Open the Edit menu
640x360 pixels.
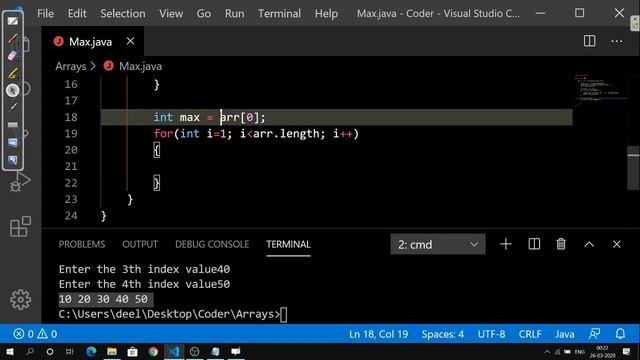(x=77, y=13)
